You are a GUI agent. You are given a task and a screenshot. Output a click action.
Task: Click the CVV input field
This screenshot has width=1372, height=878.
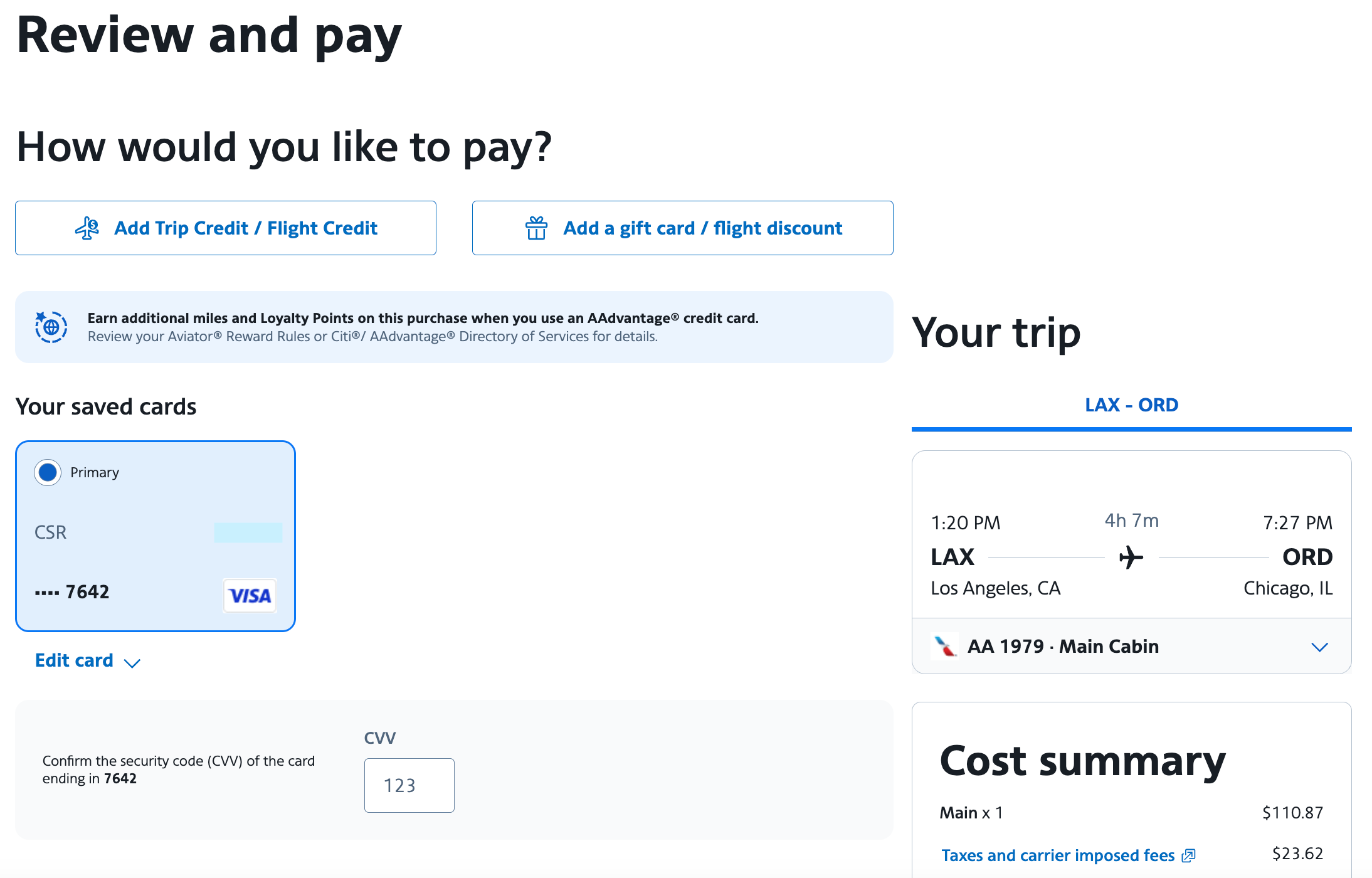[409, 785]
